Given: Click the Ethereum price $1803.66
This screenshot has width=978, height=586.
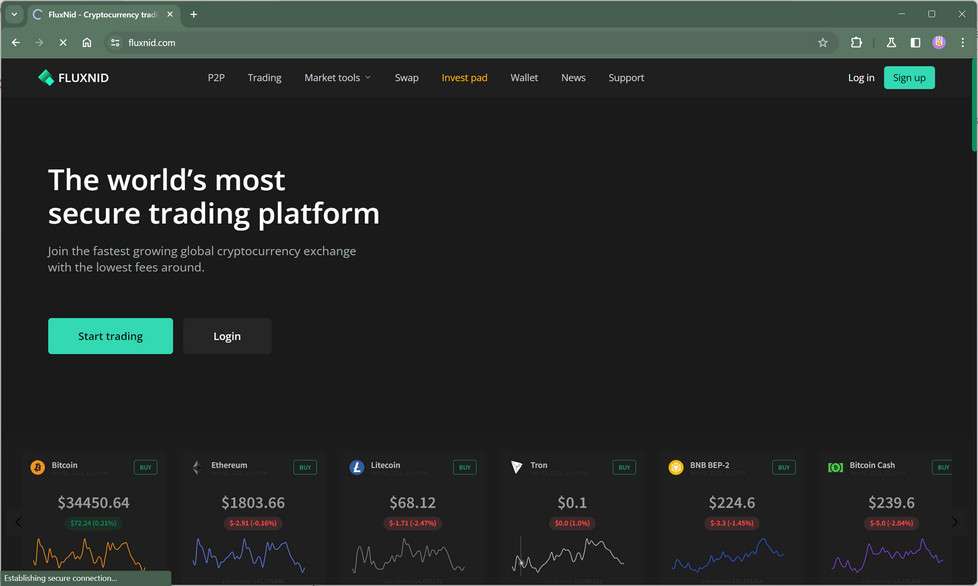Looking at the screenshot, I should point(253,502).
